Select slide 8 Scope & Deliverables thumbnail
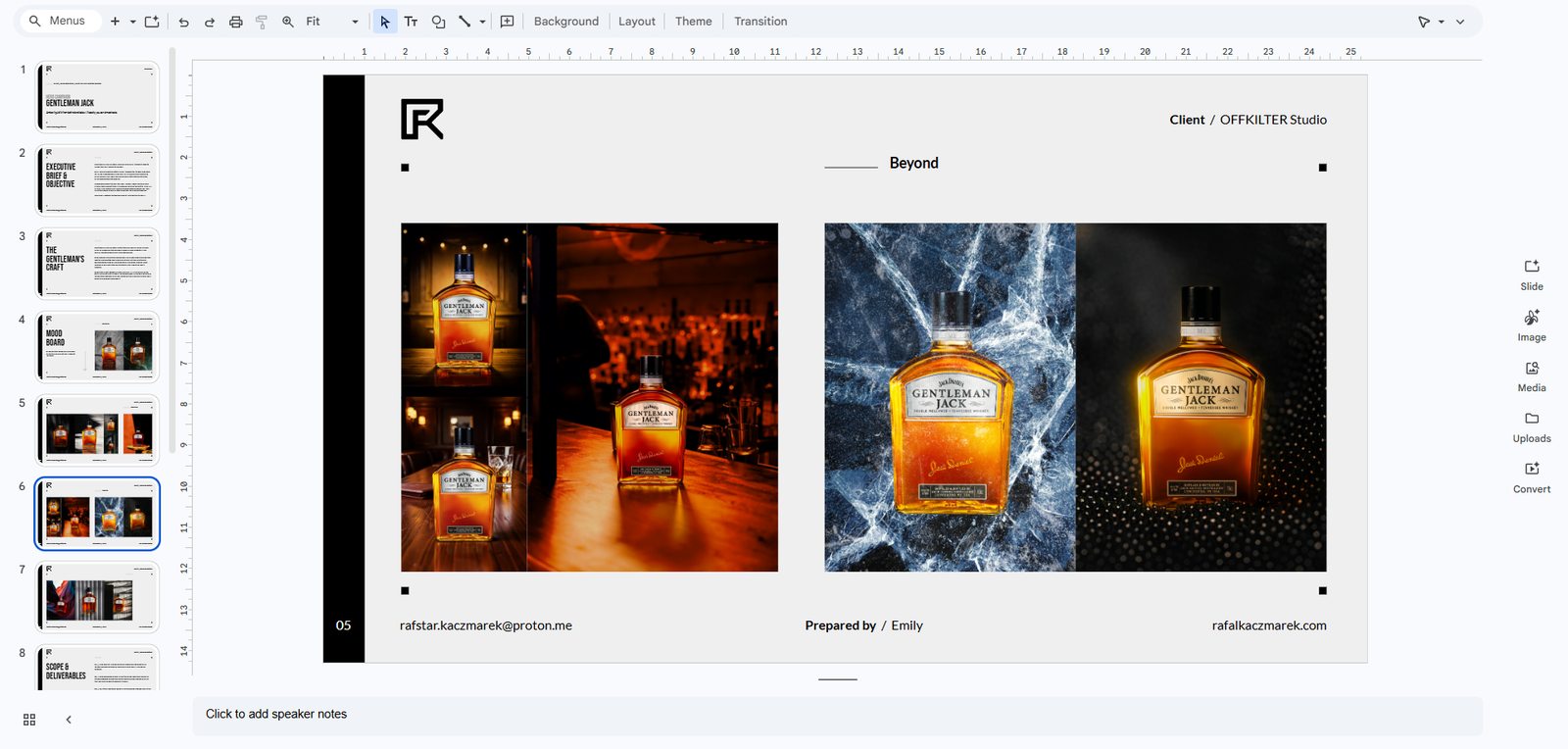Image resolution: width=1568 pixels, height=749 pixels. [97, 668]
